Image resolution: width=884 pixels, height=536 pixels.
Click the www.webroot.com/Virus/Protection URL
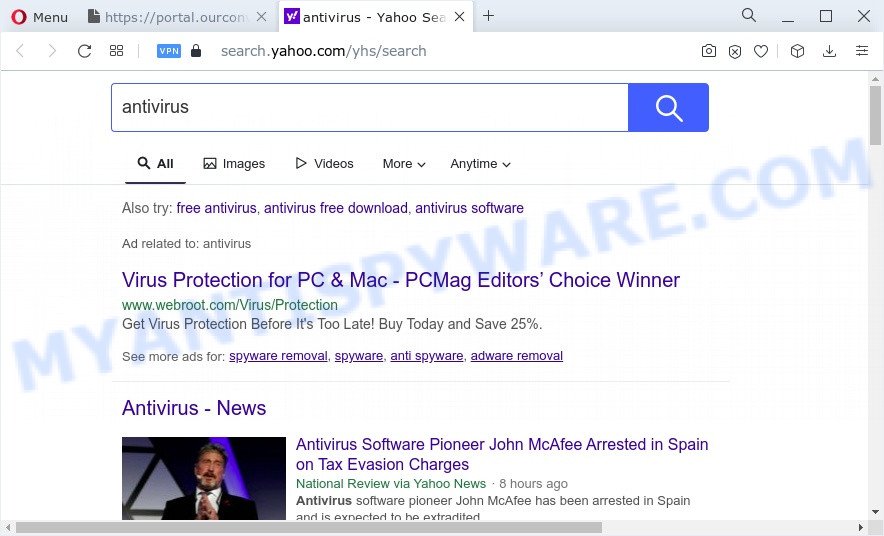(229, 305)
